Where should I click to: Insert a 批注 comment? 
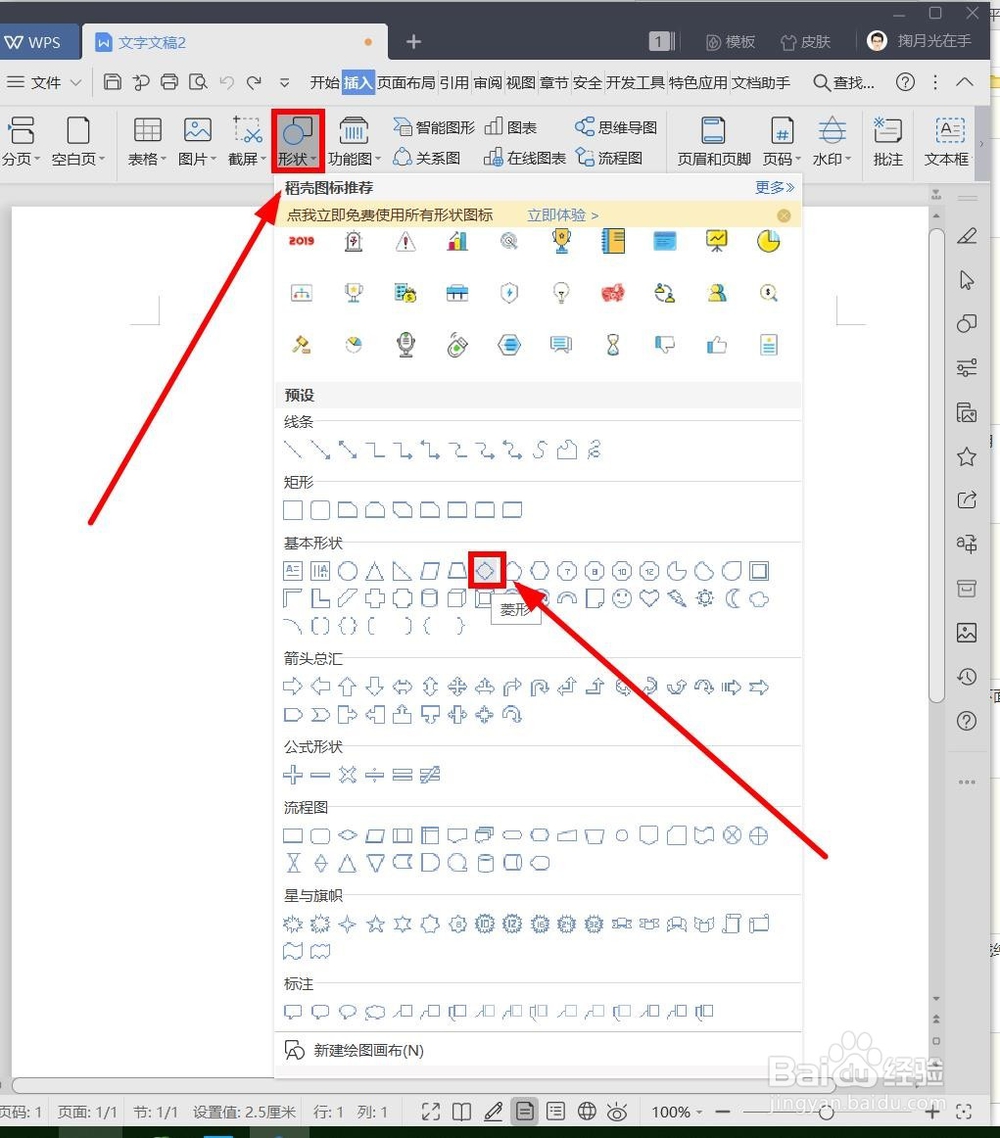(x=888, y=142)
